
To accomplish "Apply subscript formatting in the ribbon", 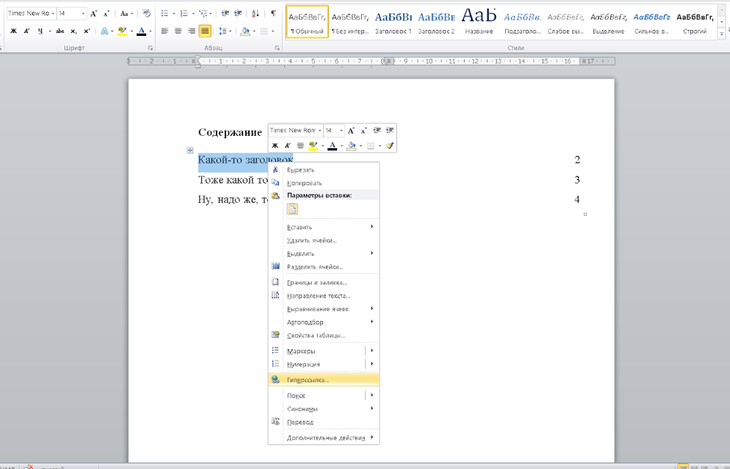I will click(x=74, y=31).
